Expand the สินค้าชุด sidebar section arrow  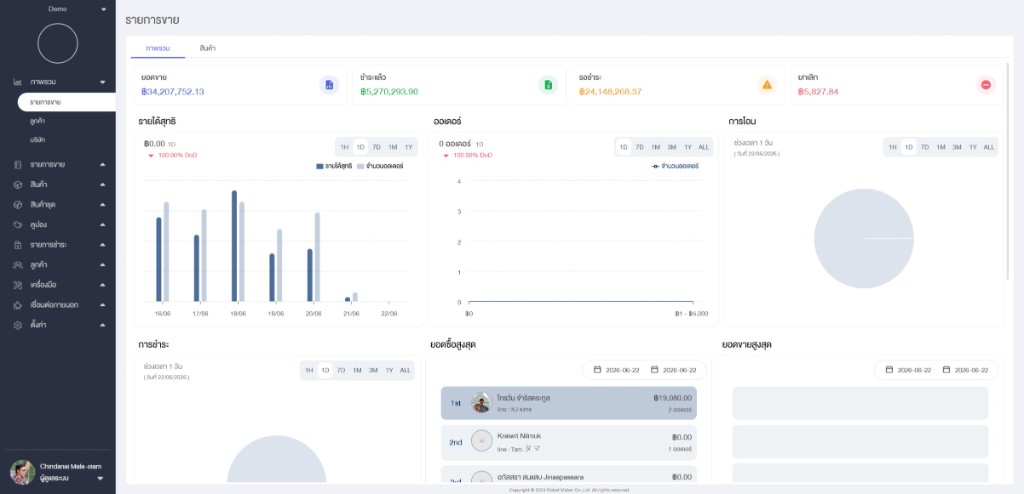[103, 205]
